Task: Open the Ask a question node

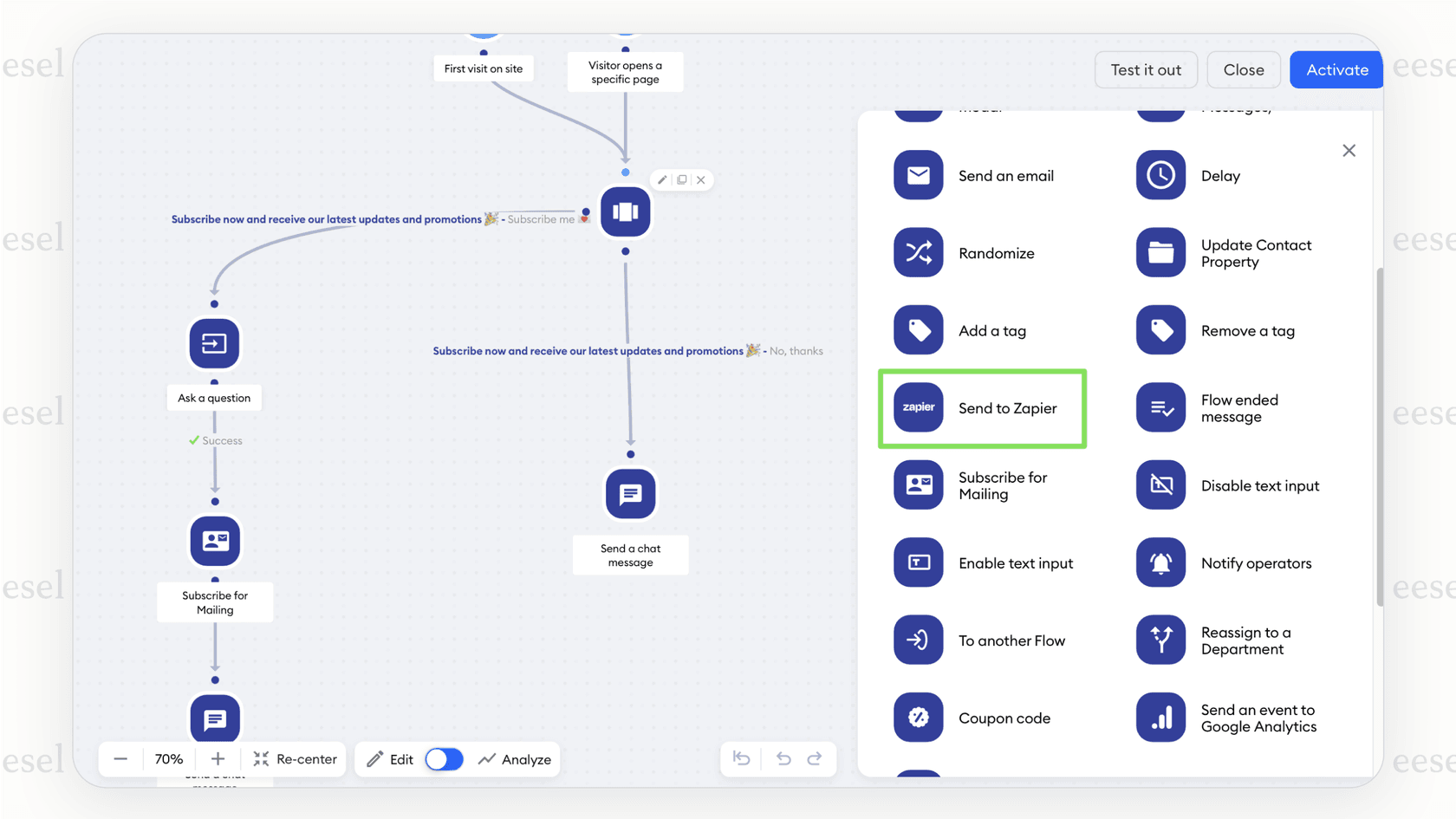Action: [214, 343]
